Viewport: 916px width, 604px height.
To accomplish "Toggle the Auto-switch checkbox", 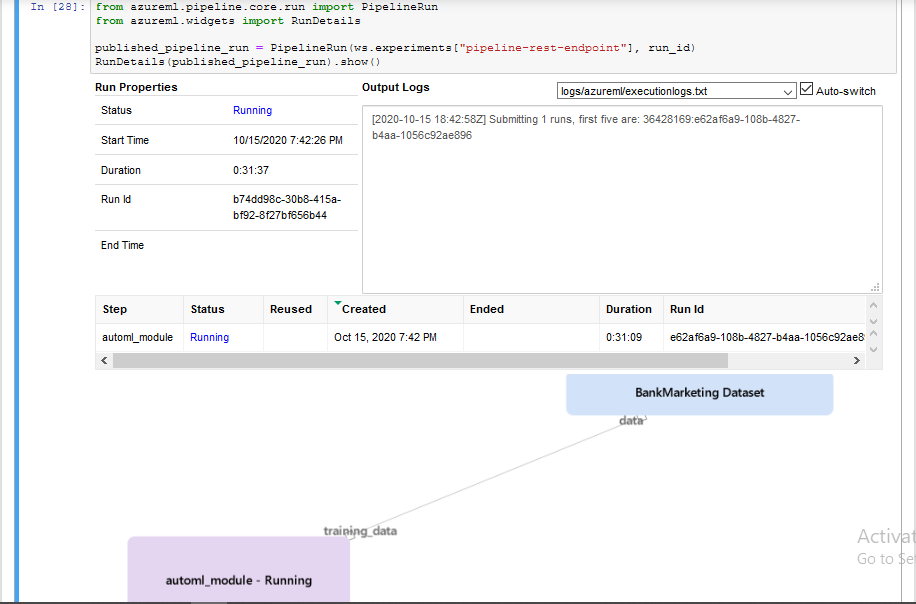I will (x=806, y=89).
